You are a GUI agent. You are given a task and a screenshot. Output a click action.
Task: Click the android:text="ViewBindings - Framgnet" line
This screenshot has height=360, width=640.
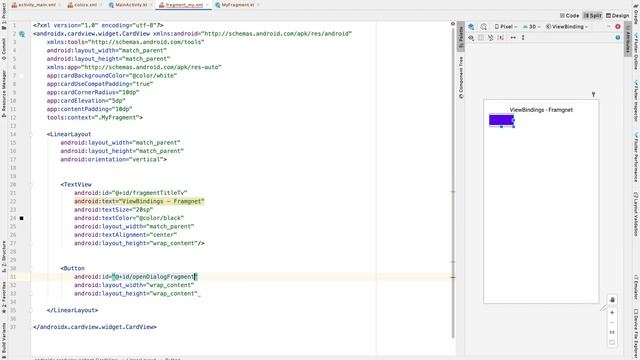[x=139, y=201]
